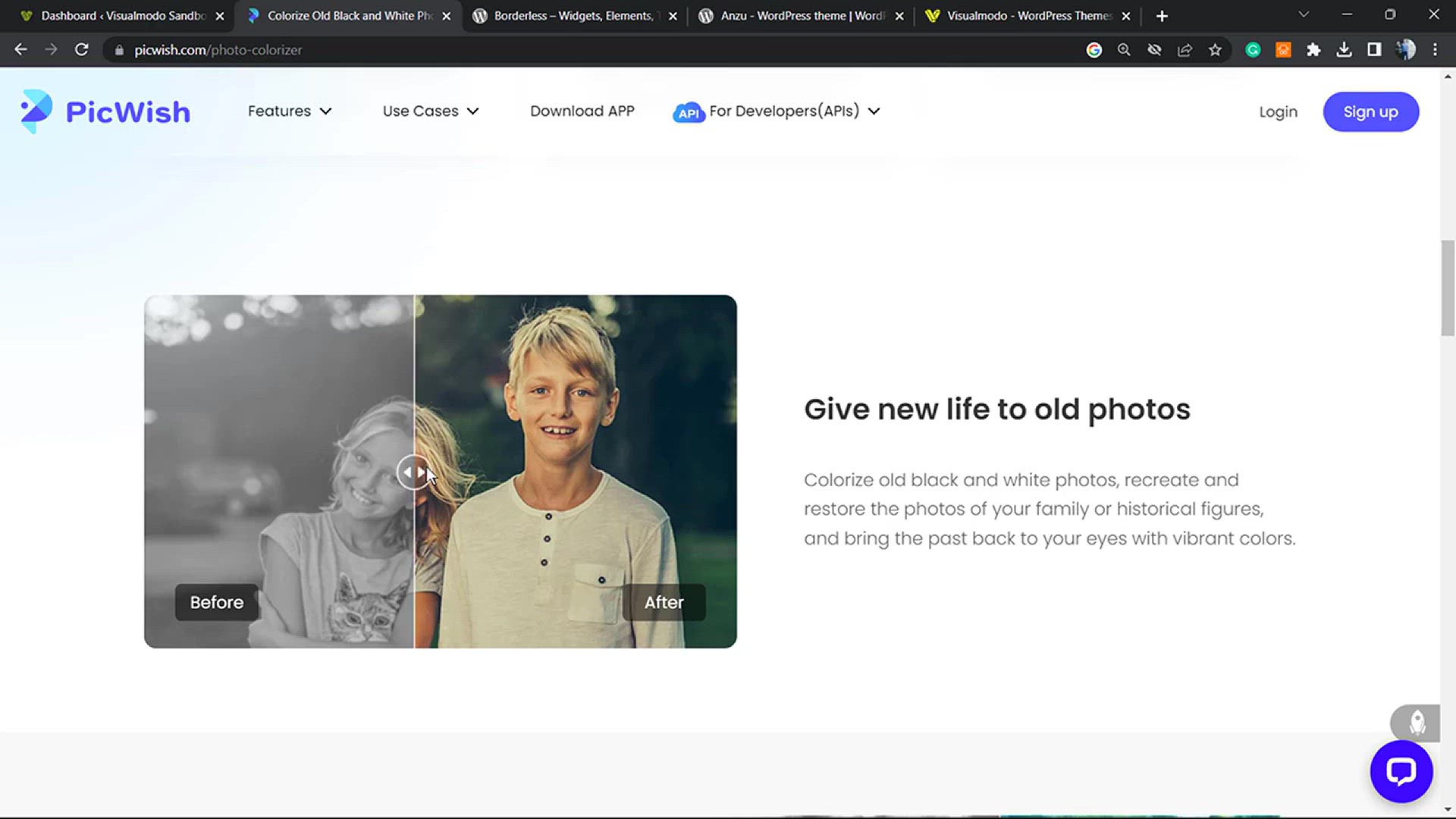The width and height of the screenshot is (1456, 819).
Task: Open the browser downloads icon
Action: [1344, 50]
